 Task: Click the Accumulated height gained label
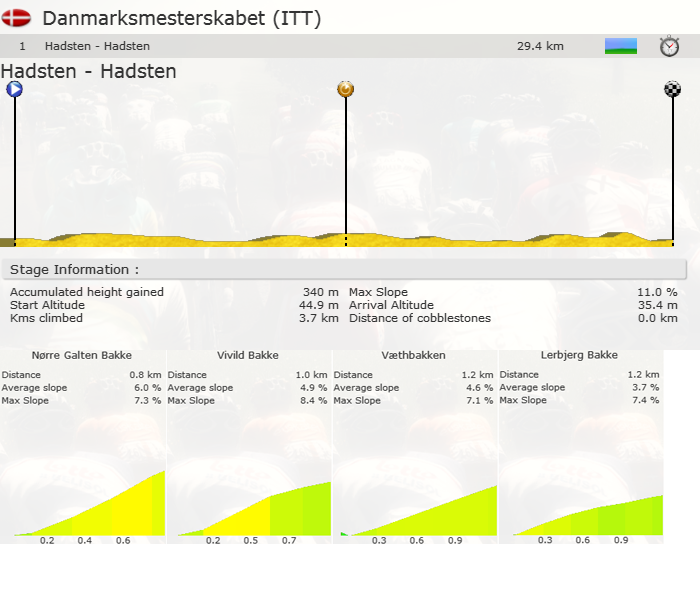tap(87, 292)
